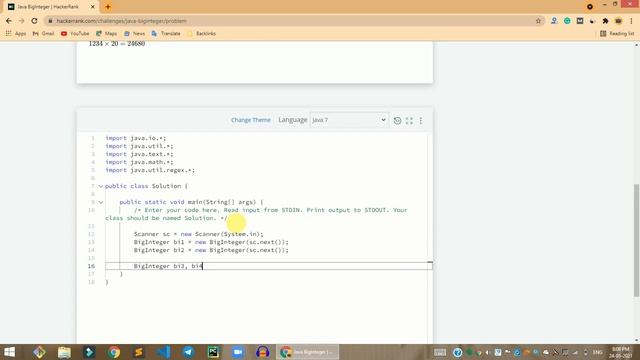Switch to the Java BigInteger Chrome taskbar window
Screen dimensions: 640x360
[x=308, y=352]
